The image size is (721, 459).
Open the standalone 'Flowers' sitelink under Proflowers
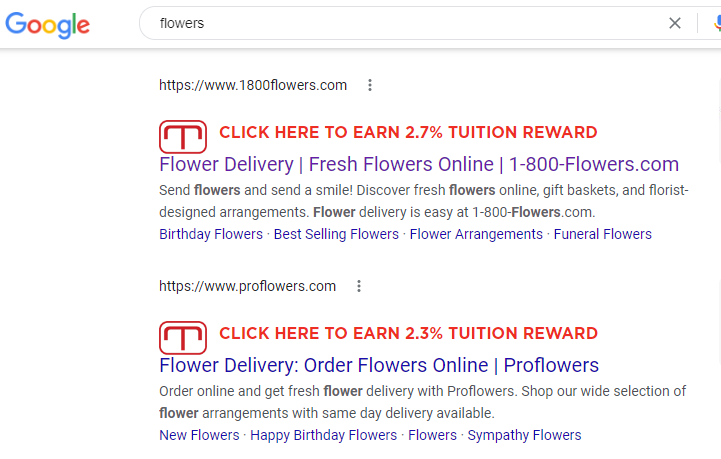[x=432, y=435]
